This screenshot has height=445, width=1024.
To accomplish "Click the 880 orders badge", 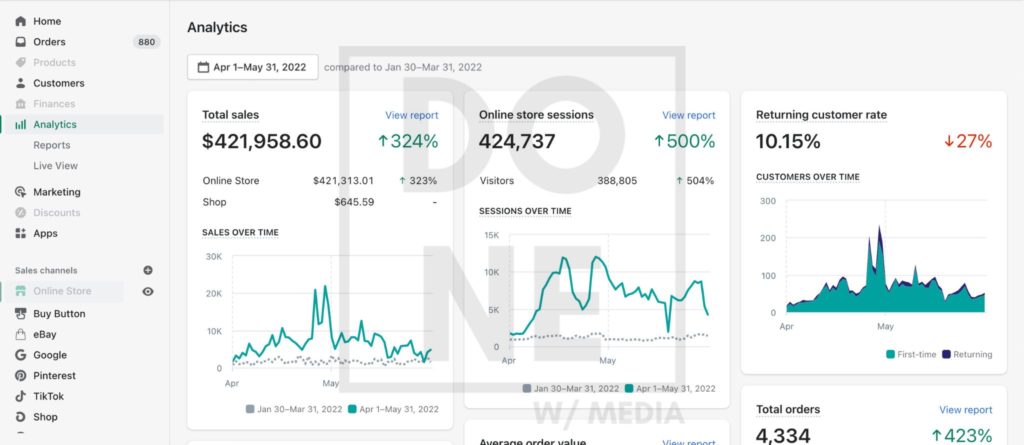I will point(146,42).
